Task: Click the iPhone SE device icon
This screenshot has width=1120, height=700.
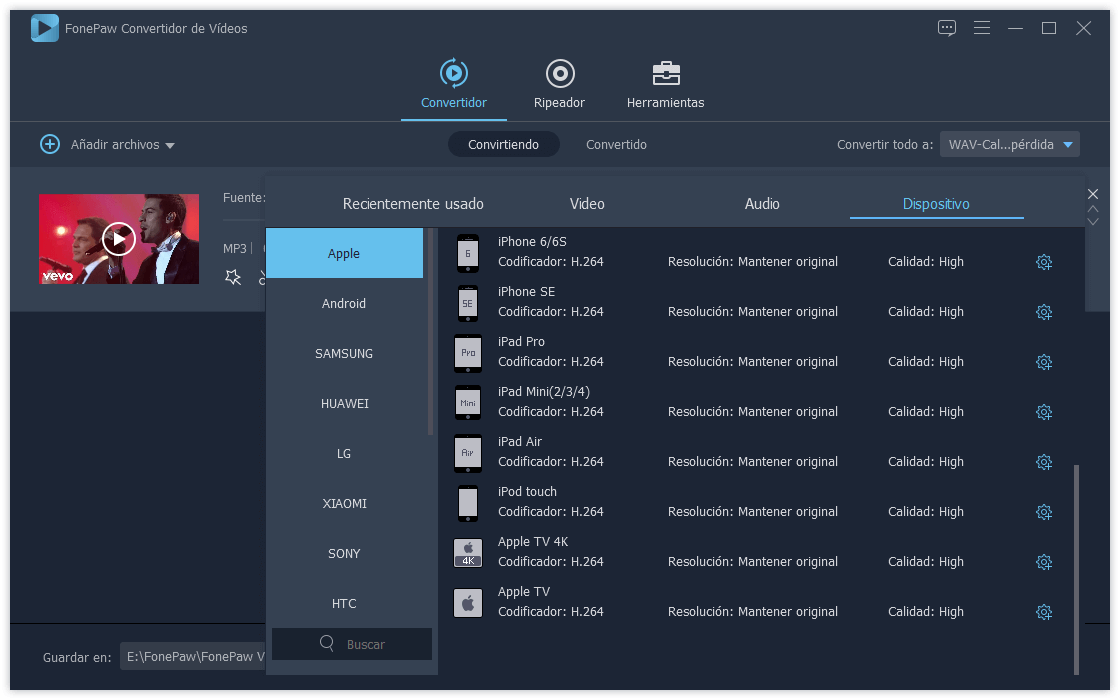Action: pos(468,304)
